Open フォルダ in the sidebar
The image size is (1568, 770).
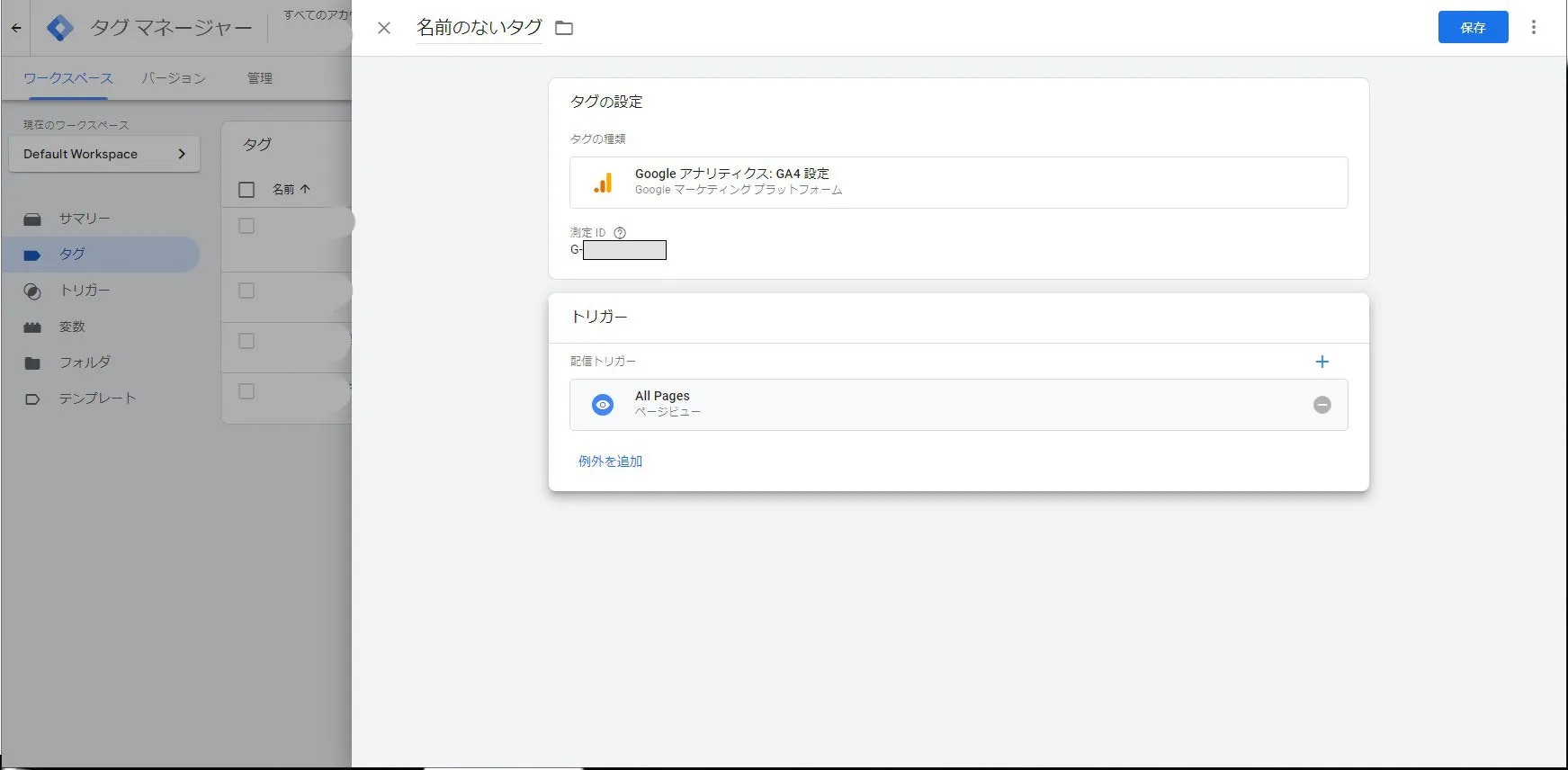tap(101, 363)
